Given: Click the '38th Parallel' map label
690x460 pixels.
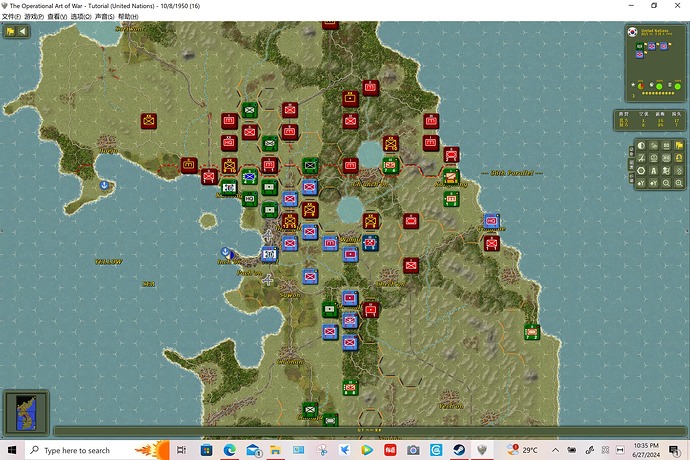Looking at the screenshot, I should tap(512, 173).
